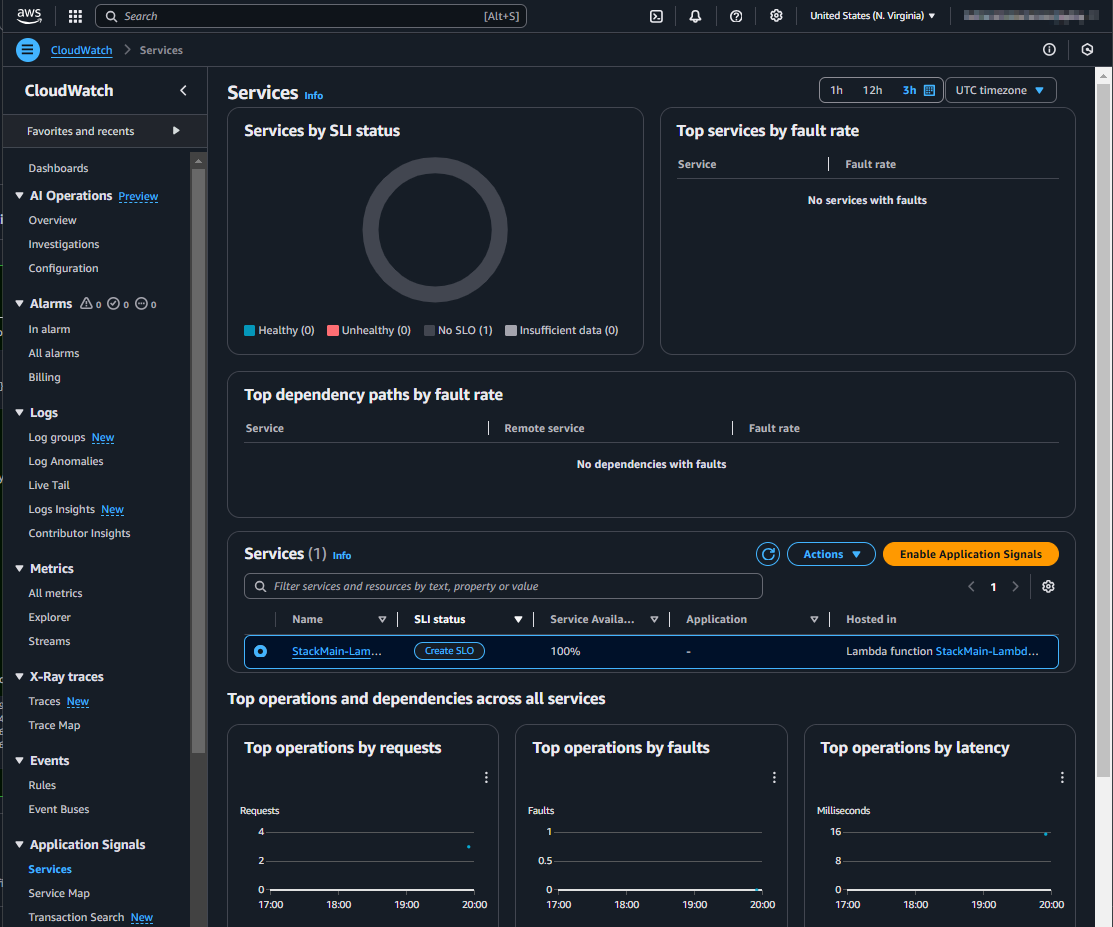Open the notifications bell
1113x927 pixels.
point(696,16)
